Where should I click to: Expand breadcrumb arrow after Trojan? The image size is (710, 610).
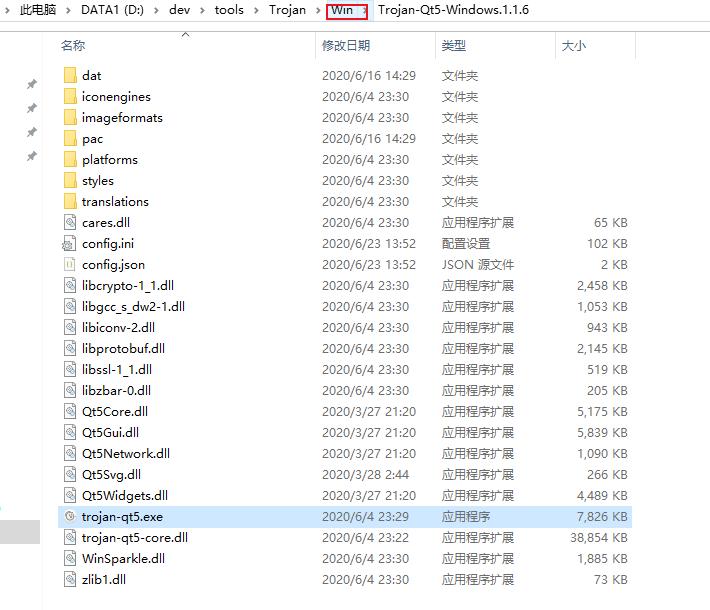tap(319, 10)
